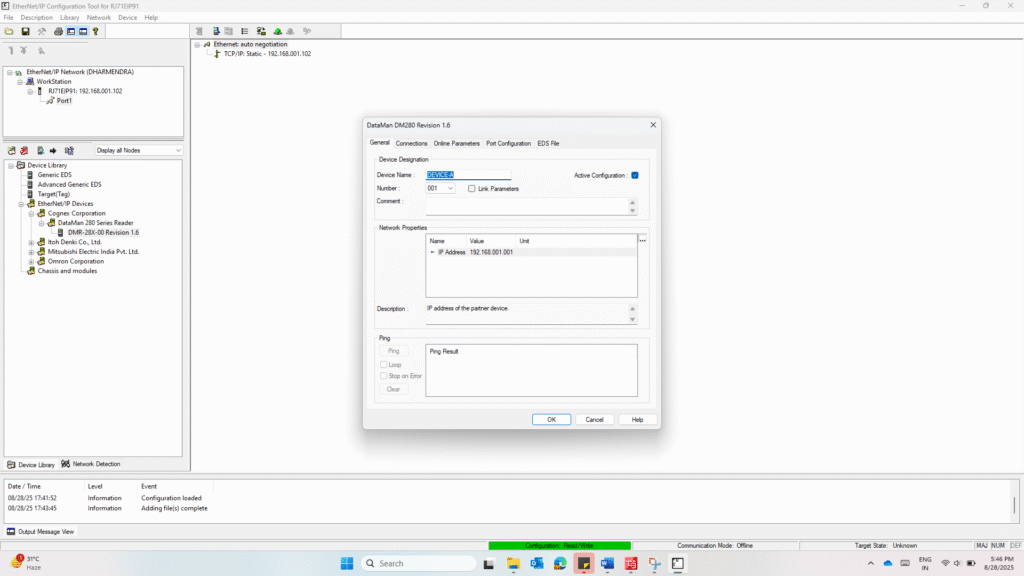This screenshot has width=1024, height=576.
Task: Click the library sort icon beside Display all Nodes
Action: 69,150
